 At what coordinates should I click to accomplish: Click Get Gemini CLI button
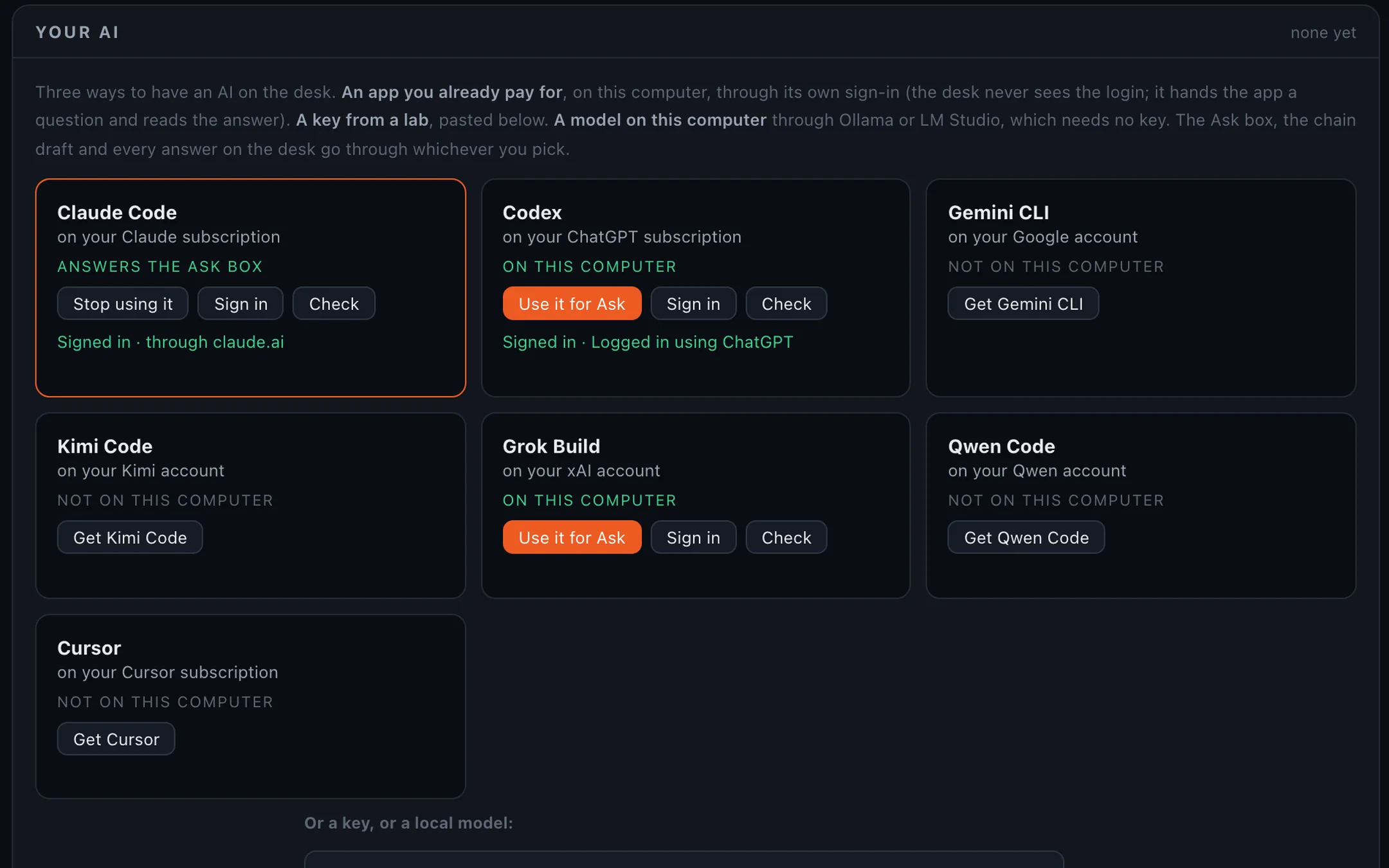1023,303
